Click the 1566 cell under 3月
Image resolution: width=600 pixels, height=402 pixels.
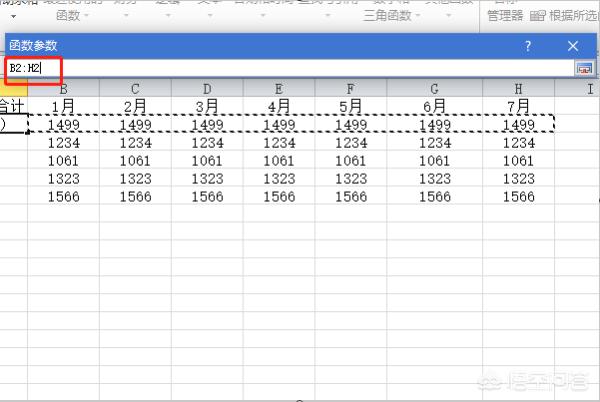pyautogui.click(x=207, y=196)
